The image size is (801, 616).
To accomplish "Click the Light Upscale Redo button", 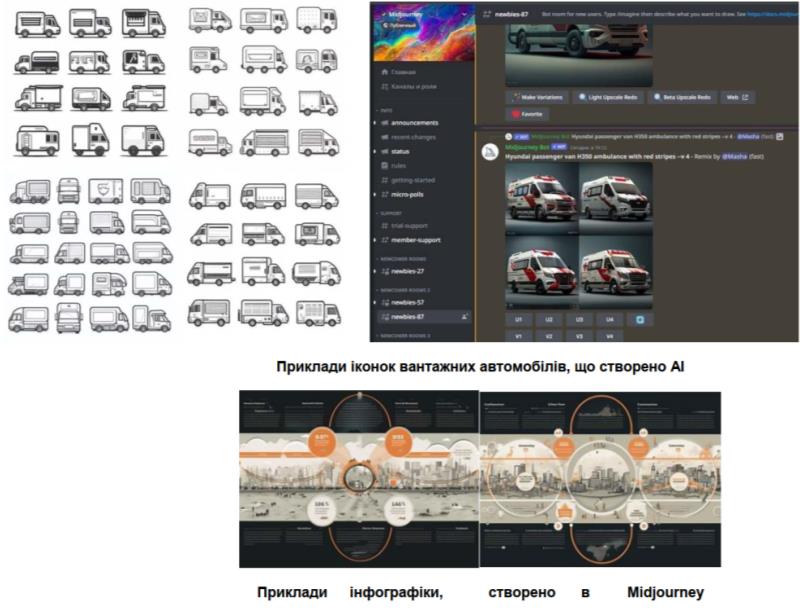I will coord(608,97).
